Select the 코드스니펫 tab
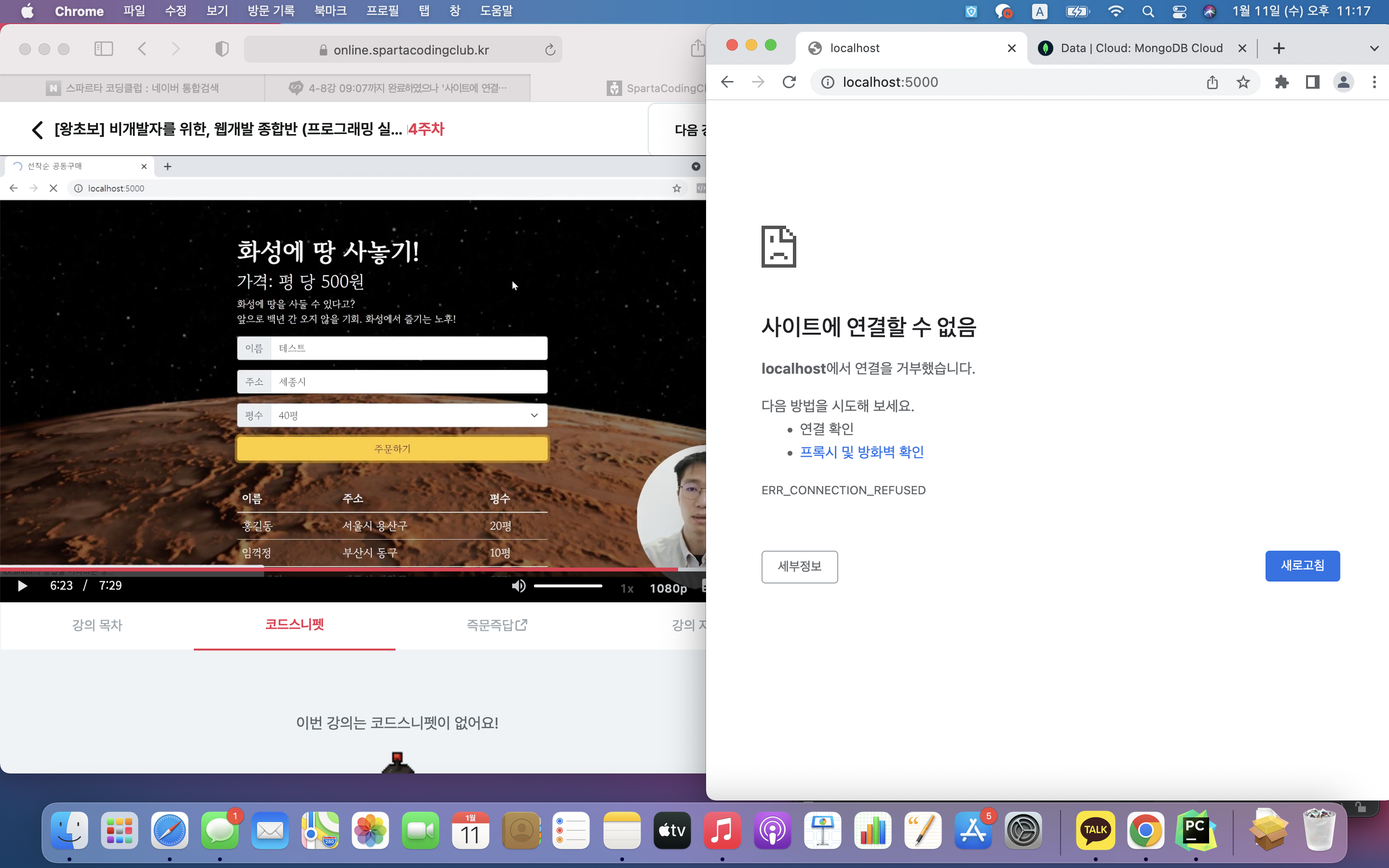 [295, 624]
